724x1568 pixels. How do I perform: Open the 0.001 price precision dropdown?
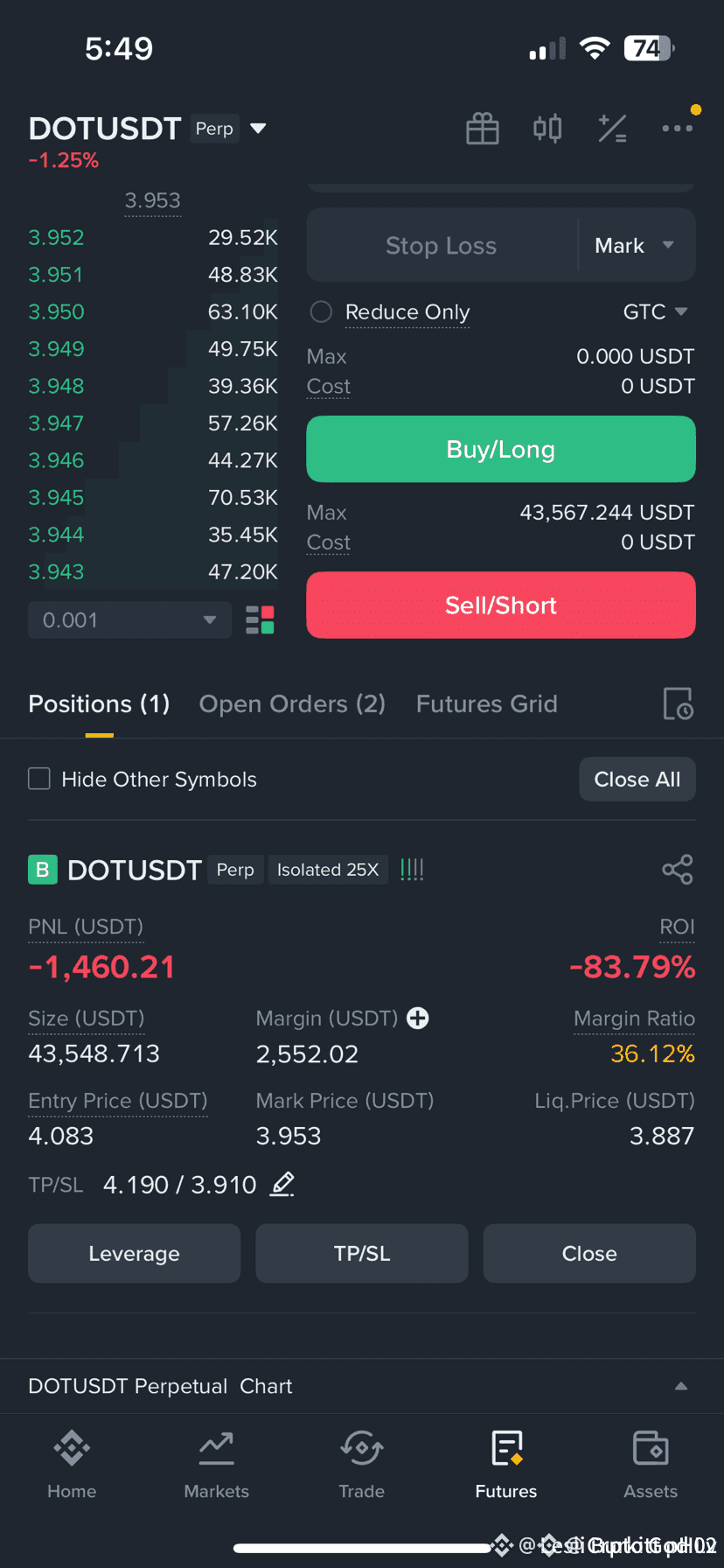tap(129, 619)
